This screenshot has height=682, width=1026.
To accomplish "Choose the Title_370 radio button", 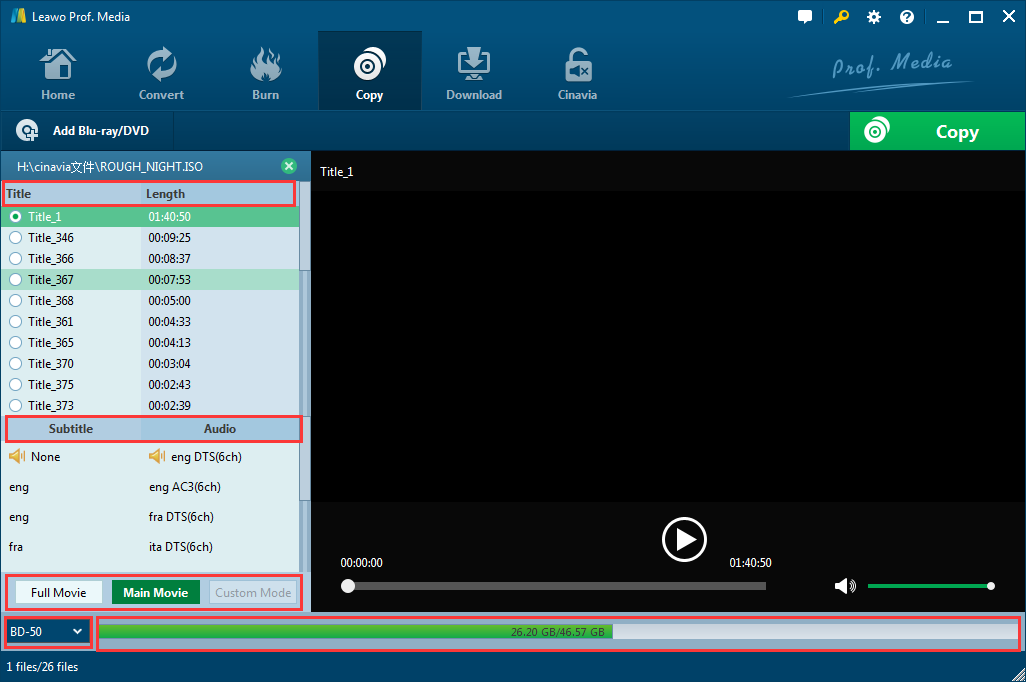I will click(16, 364).
